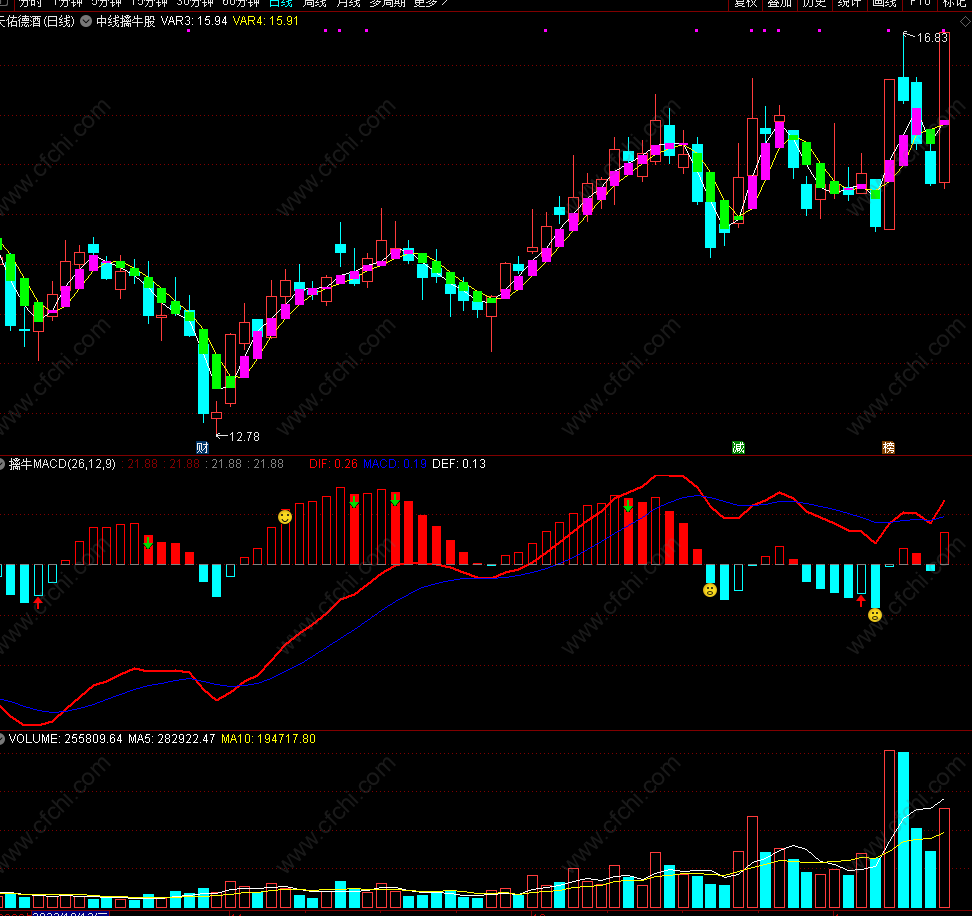The width and height of the screenshot is (972, 916).
Task: Click the VAR4: 15.91 value
Action: [x=266, y=21]
